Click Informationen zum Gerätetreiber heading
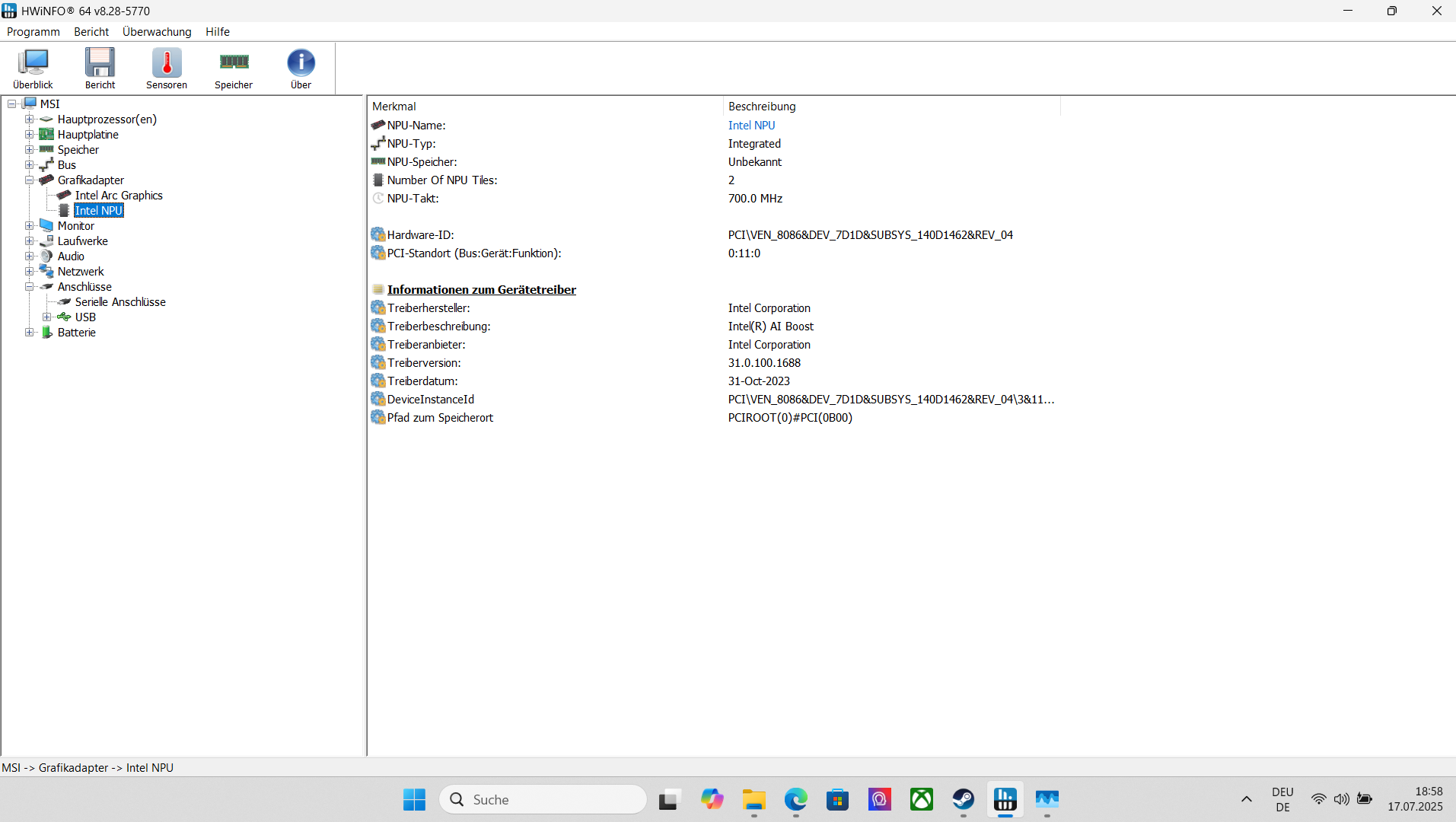1456x822 pixels. (481, 290)
